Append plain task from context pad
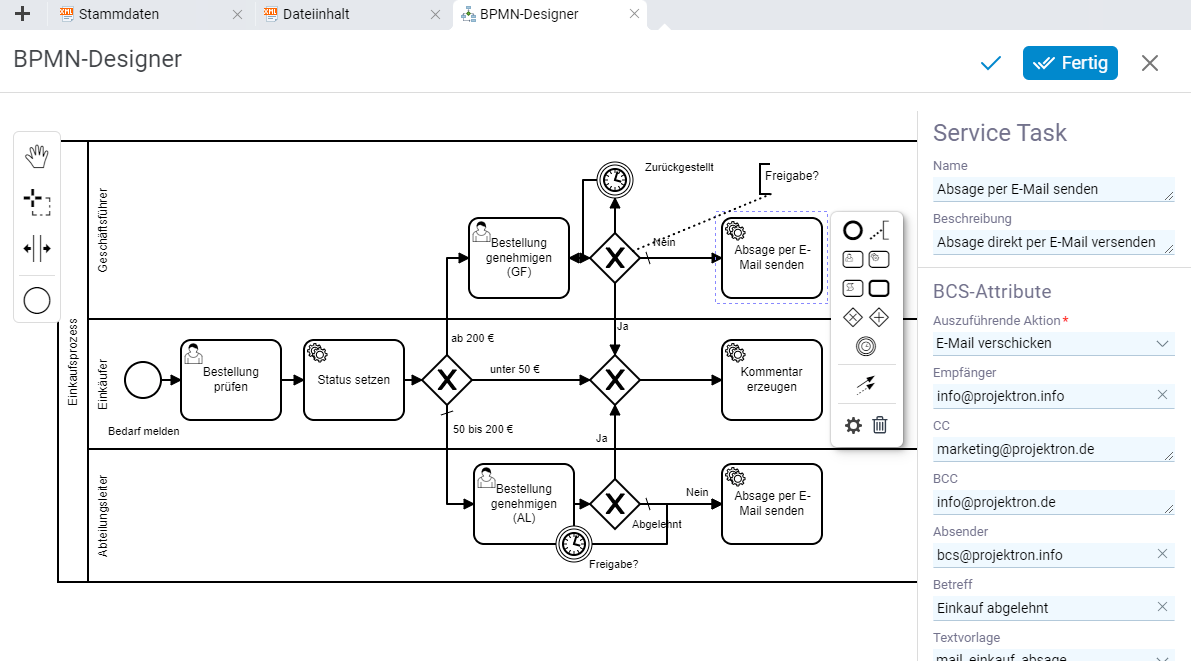 879,288
